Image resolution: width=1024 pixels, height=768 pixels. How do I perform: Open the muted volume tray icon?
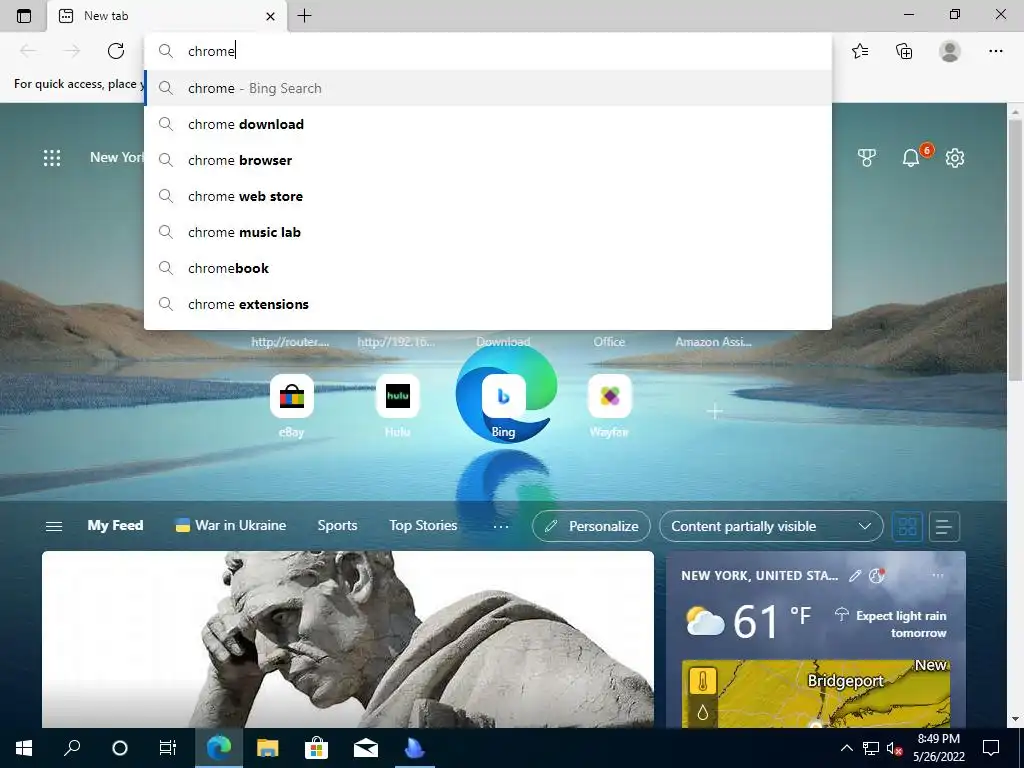894,748
